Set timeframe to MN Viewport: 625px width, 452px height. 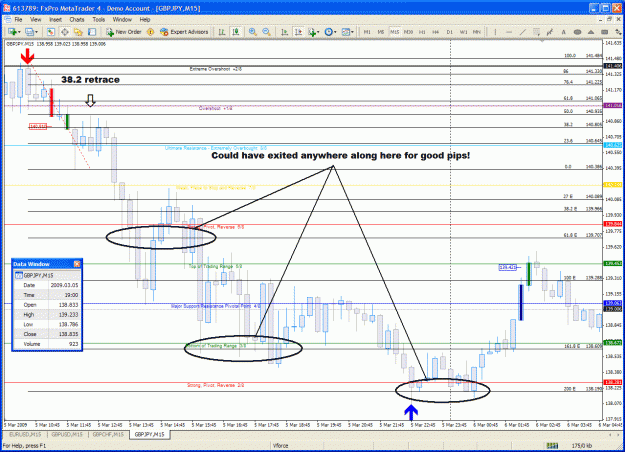477,32
